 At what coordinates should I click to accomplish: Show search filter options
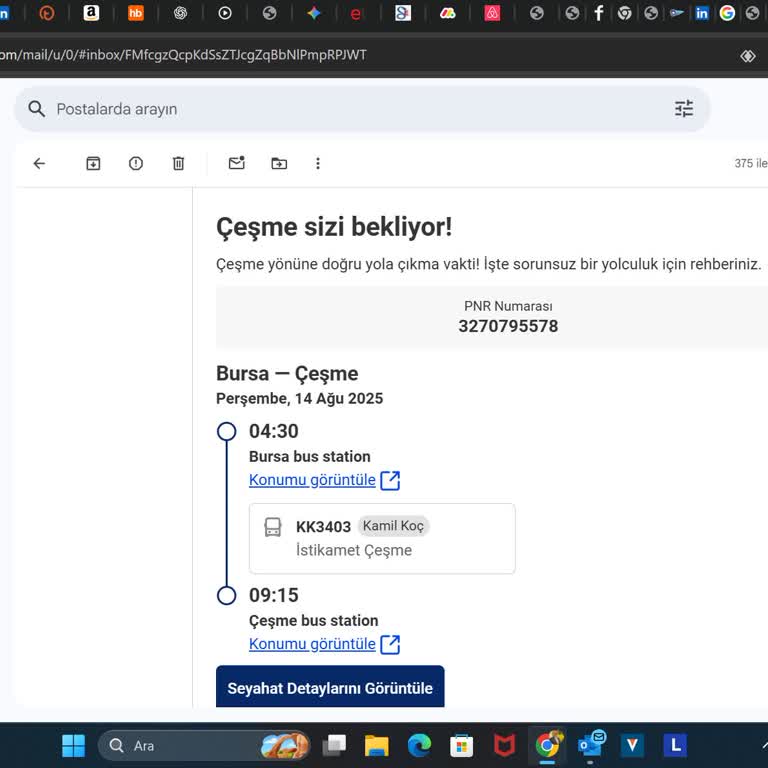(x=684, y=109)
